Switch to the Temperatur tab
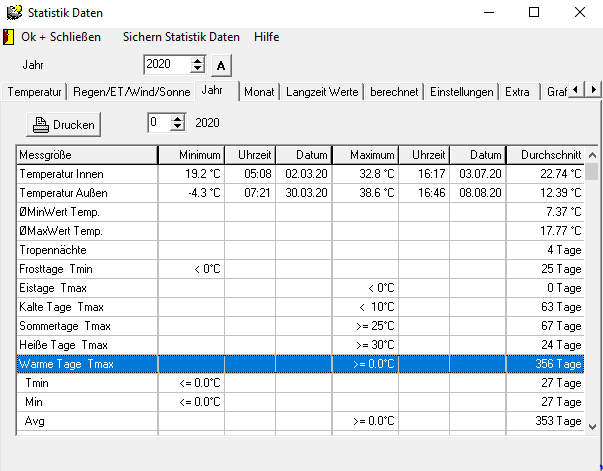 click(35, 92)
